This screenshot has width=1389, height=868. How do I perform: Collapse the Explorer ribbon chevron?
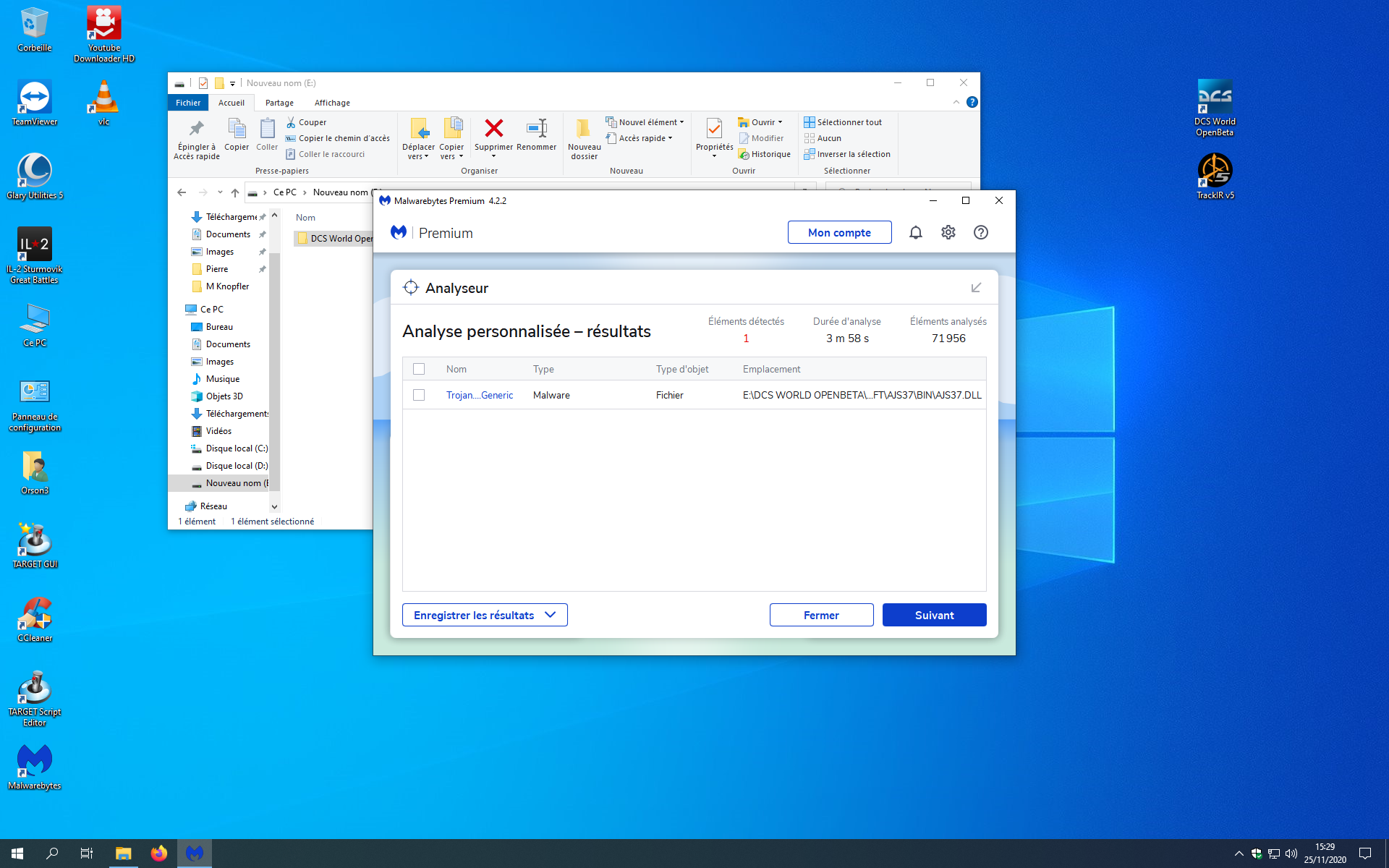coord(956,102)
